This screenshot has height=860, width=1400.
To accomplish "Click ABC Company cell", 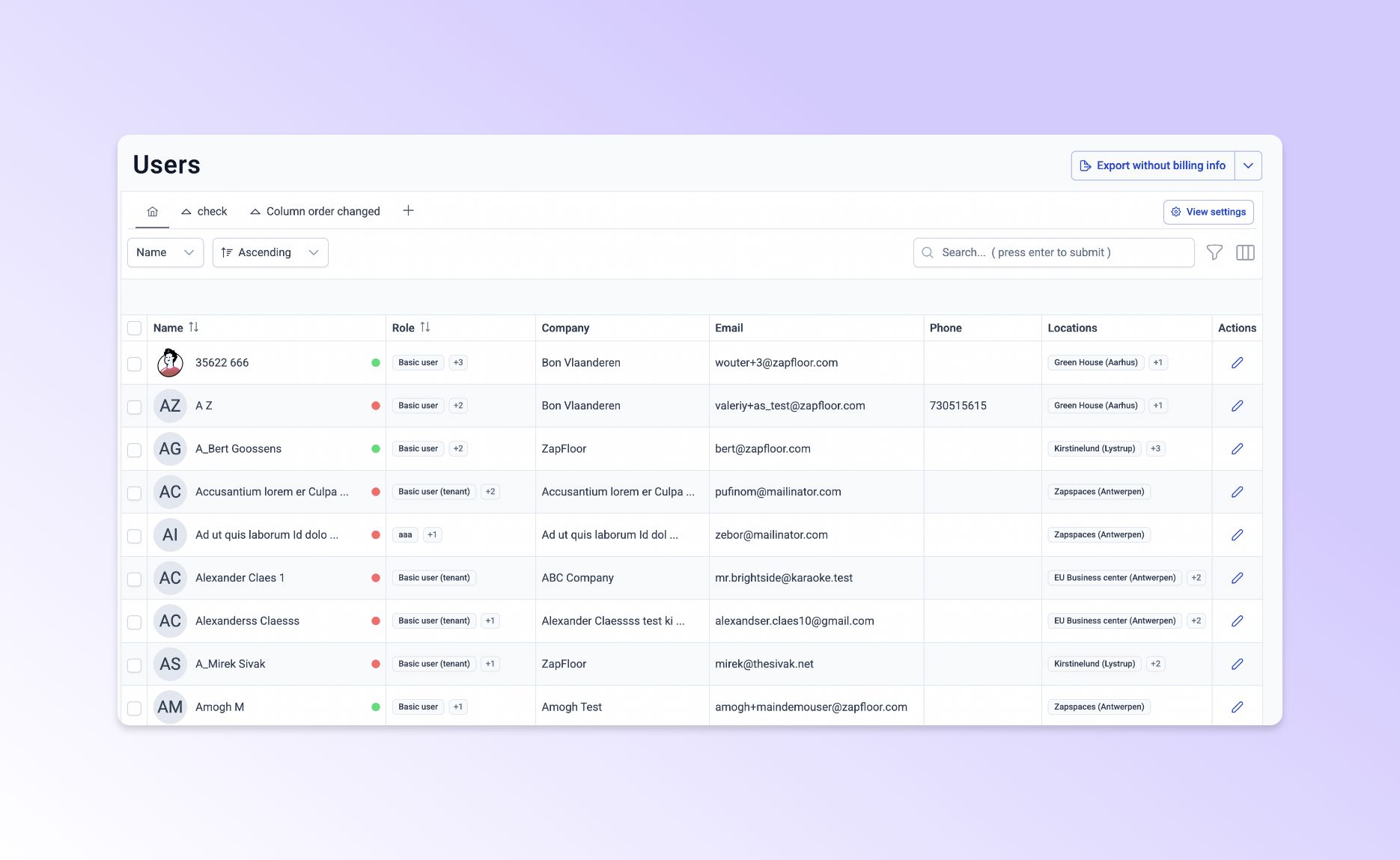I will click(577, 578).
